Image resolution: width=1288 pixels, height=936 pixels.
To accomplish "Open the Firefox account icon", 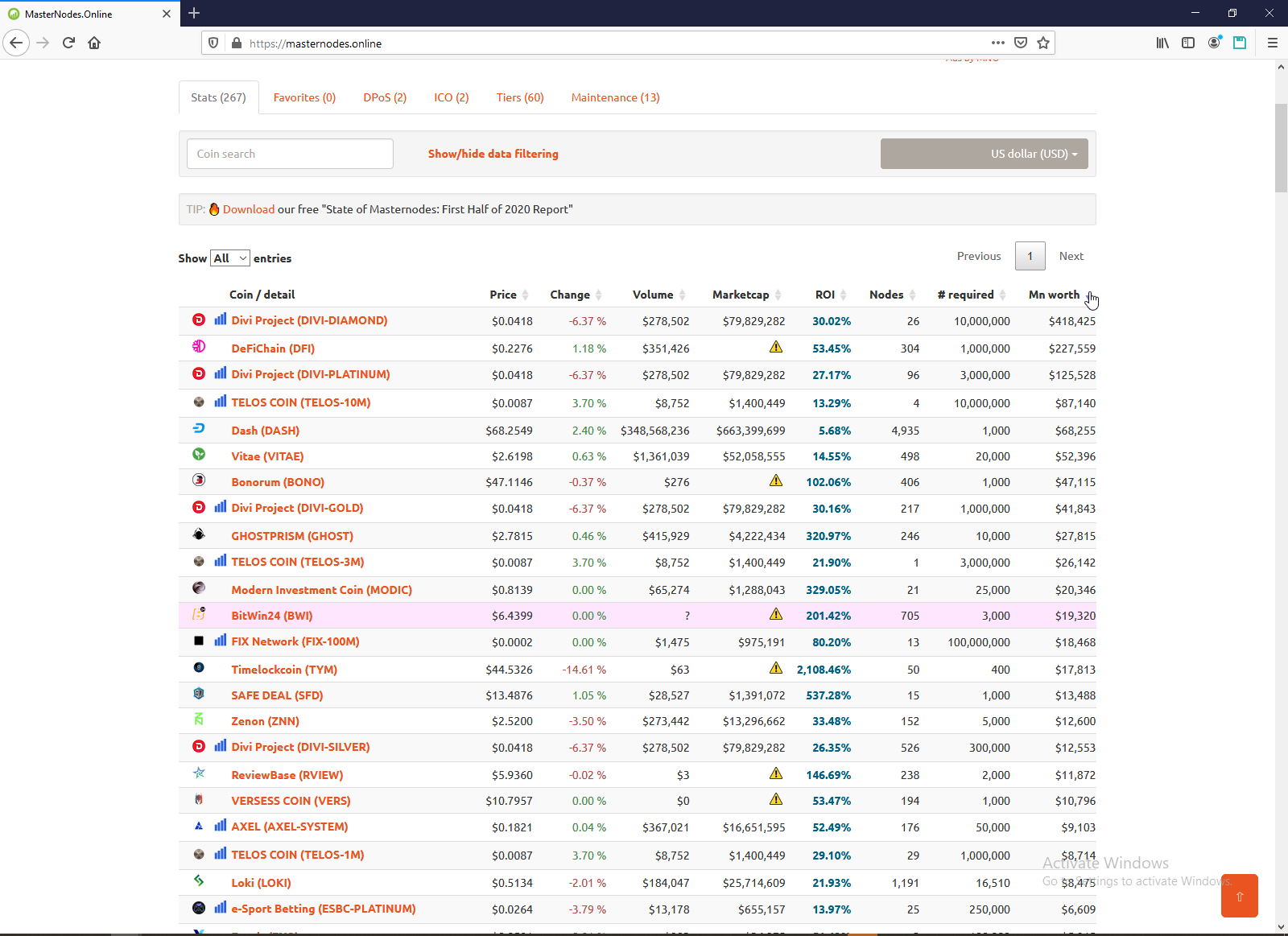I will (x=1214, y=43).
